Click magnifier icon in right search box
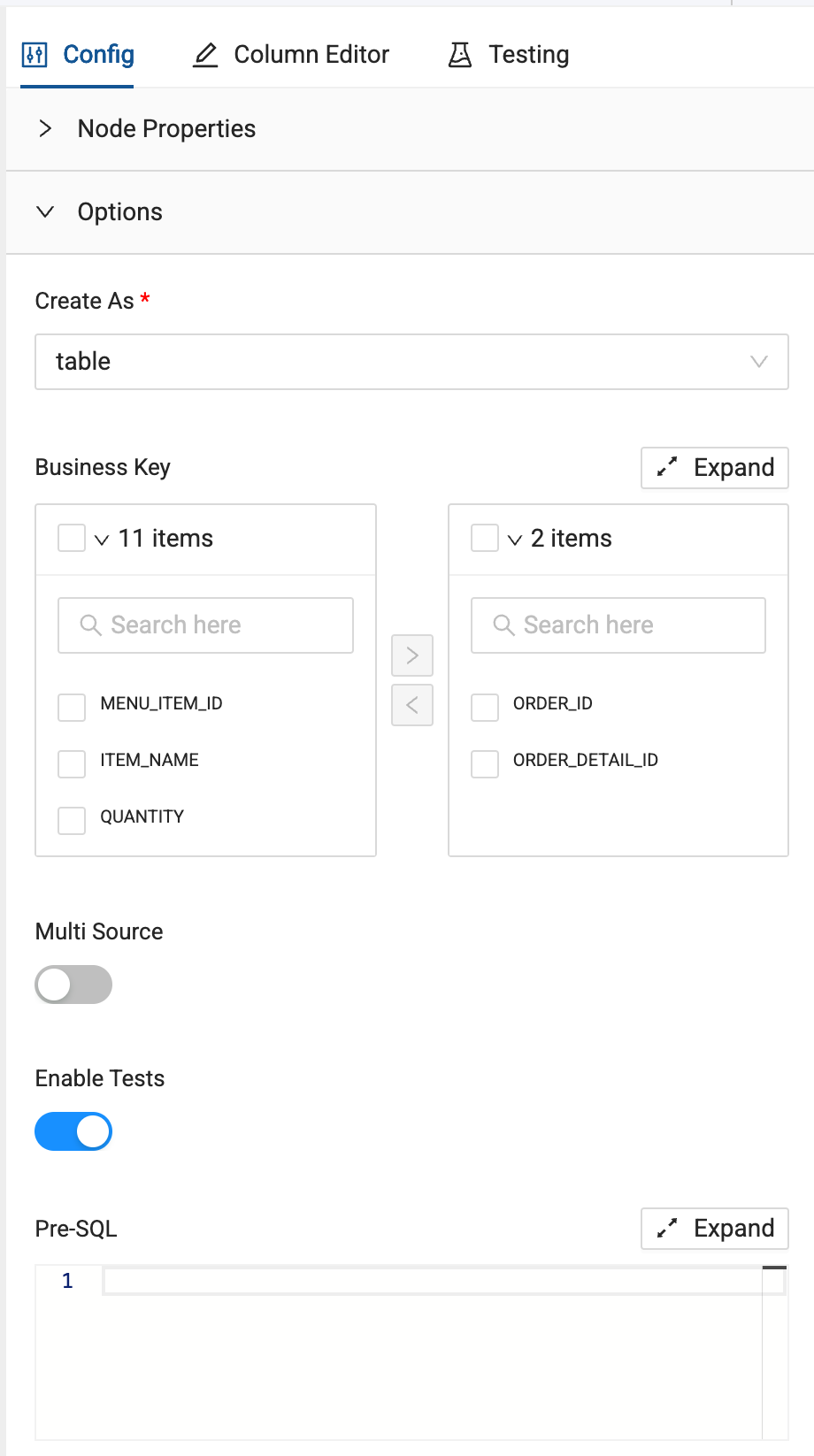Screen dimensions: 814x1456 (503, 625)
